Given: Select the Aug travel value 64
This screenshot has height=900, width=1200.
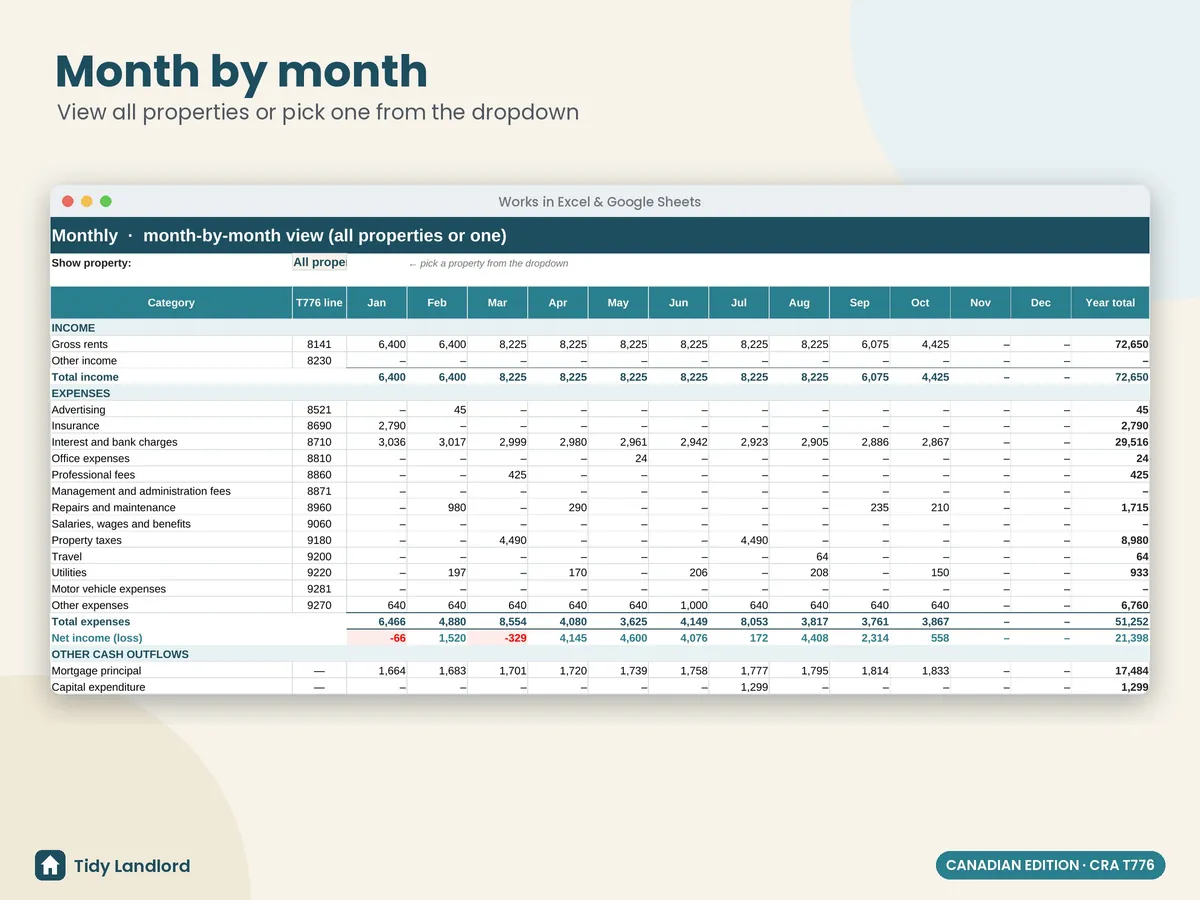Looking at the screenshot, I should click(799, 557).
